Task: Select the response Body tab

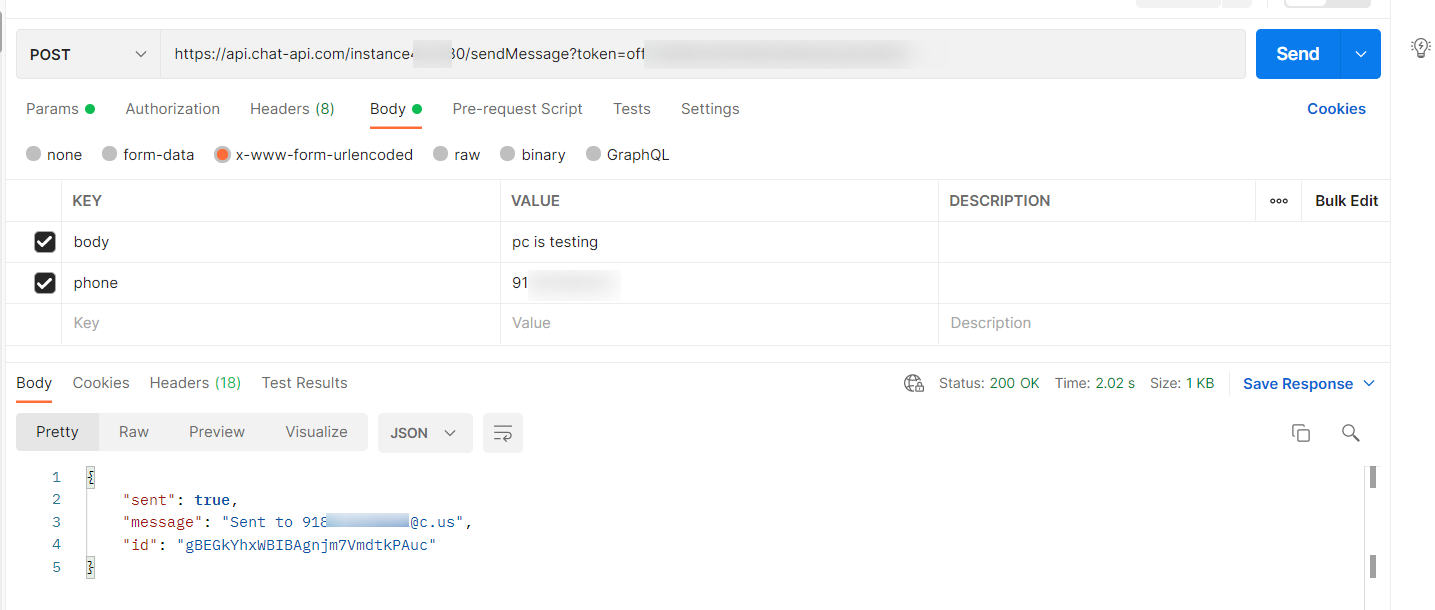Action: pyautogui.click(x=34, y=383)
